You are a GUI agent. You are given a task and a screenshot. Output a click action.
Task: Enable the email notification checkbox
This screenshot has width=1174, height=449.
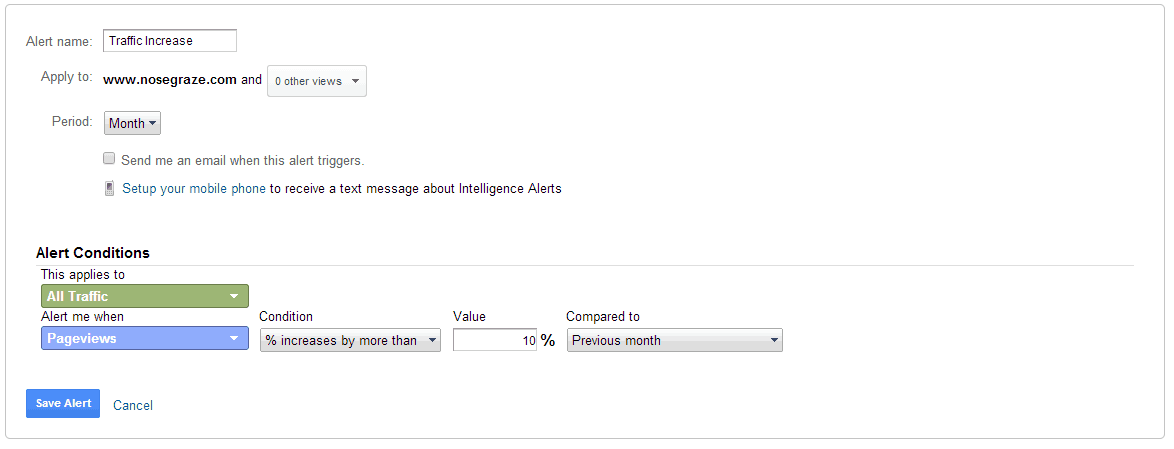[109, 159]
